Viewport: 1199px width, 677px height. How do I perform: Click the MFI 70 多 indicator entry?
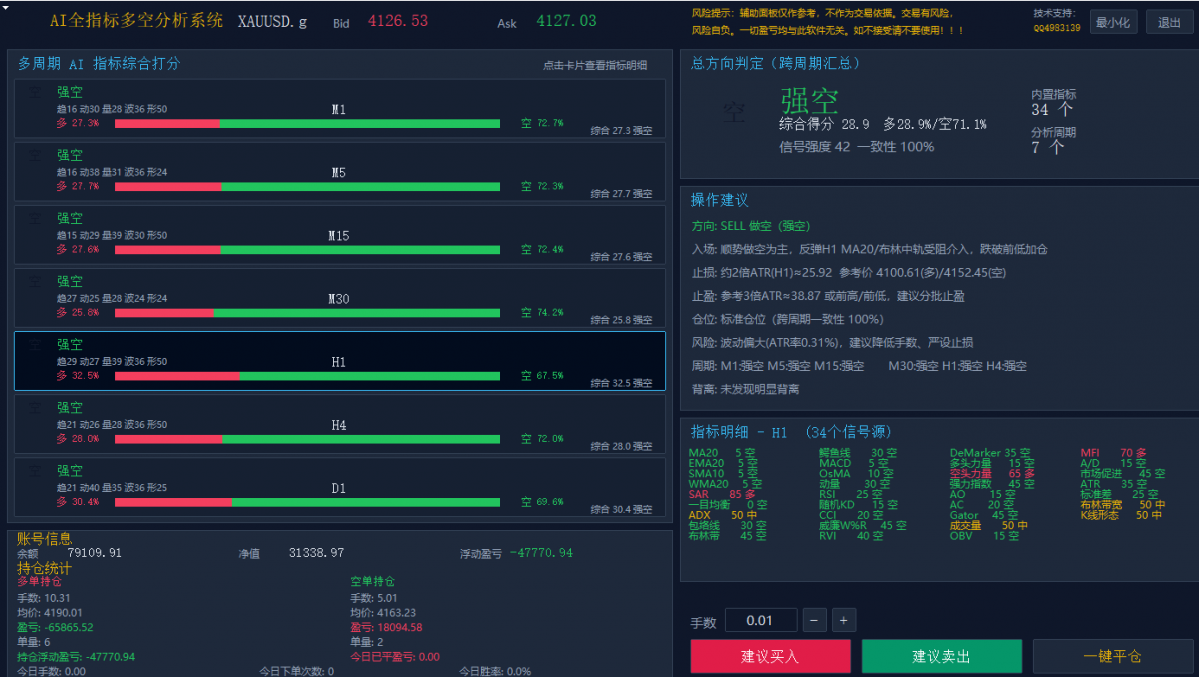(x=1113, y=453)
